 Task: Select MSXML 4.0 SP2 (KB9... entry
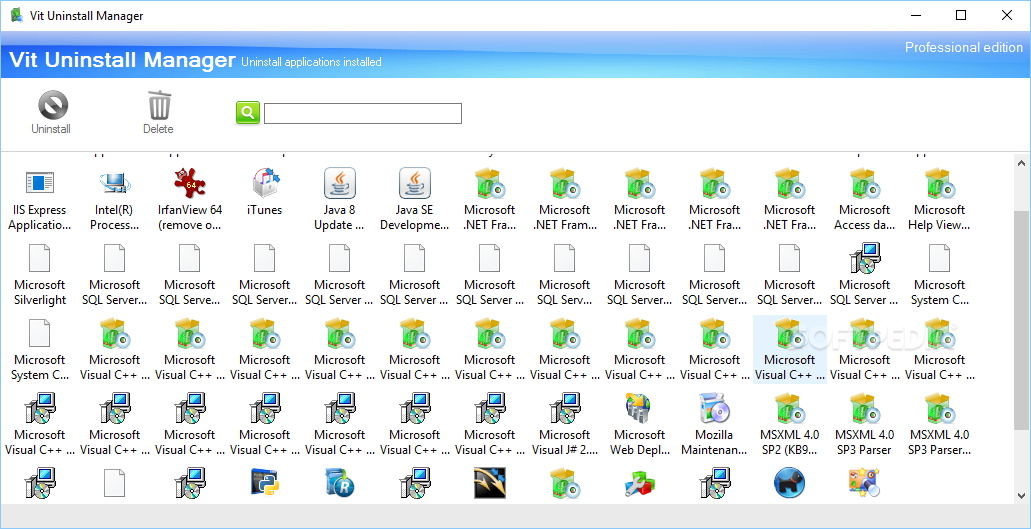point(789,424)
